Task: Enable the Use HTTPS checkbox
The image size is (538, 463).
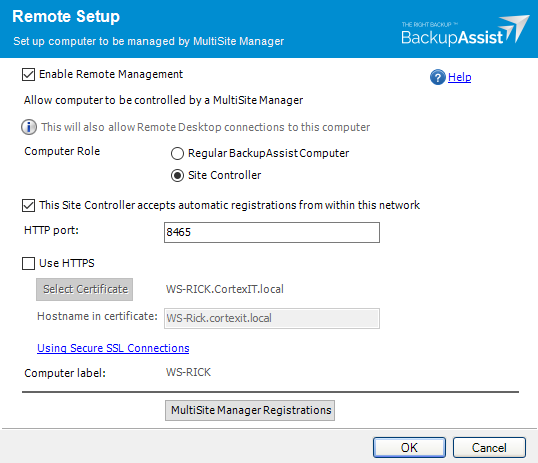Action: tap(28, 264)
